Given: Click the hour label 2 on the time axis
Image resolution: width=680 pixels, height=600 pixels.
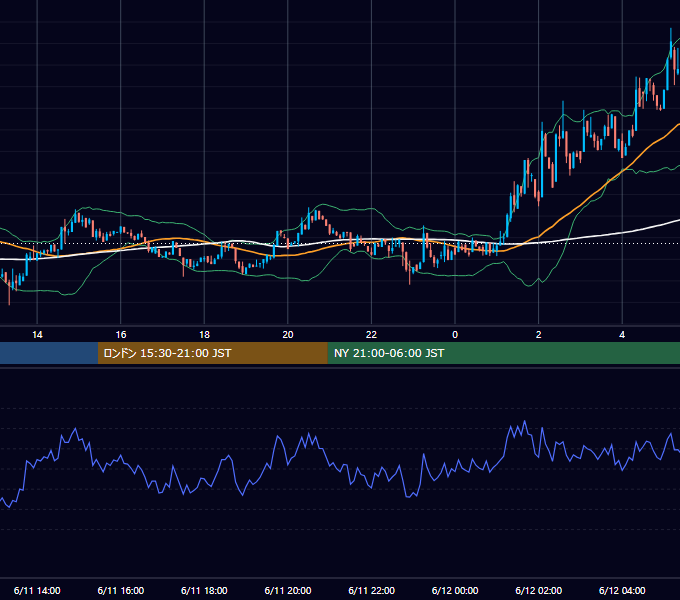Looking at the screenshot, I should pos(539,335).
